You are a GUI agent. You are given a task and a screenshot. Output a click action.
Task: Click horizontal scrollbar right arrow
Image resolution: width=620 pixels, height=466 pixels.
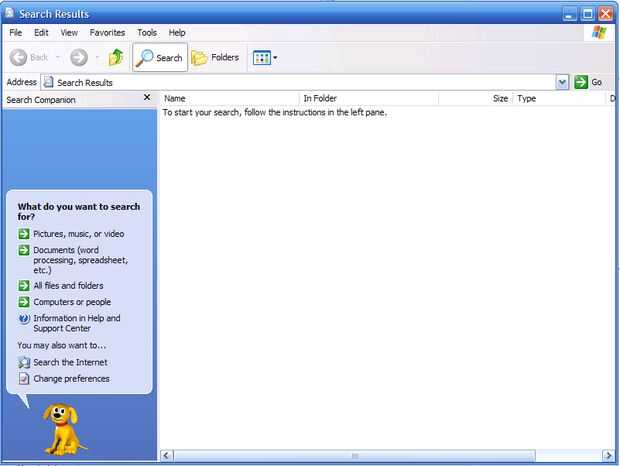point(608,455)
